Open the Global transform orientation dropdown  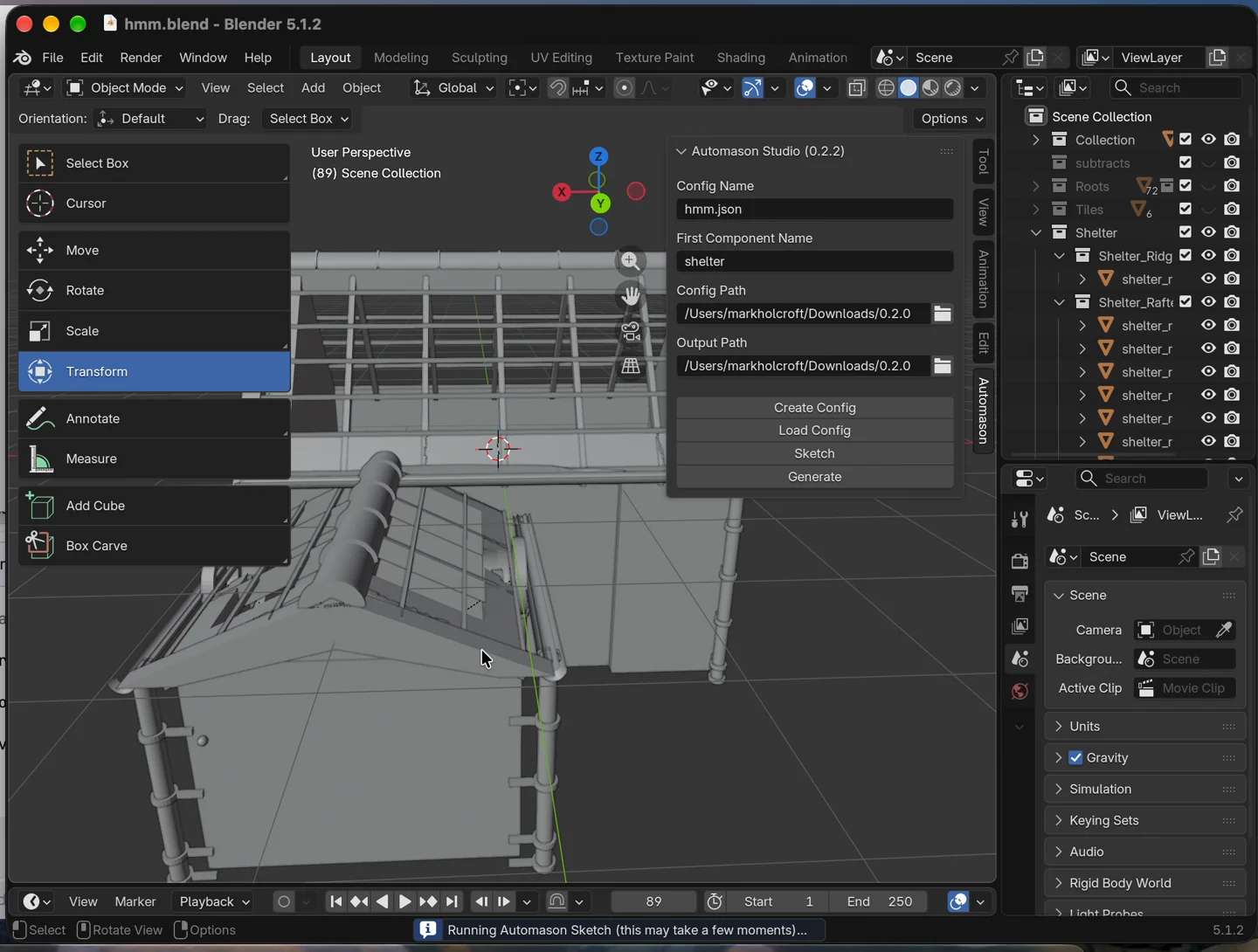point(453,87)
